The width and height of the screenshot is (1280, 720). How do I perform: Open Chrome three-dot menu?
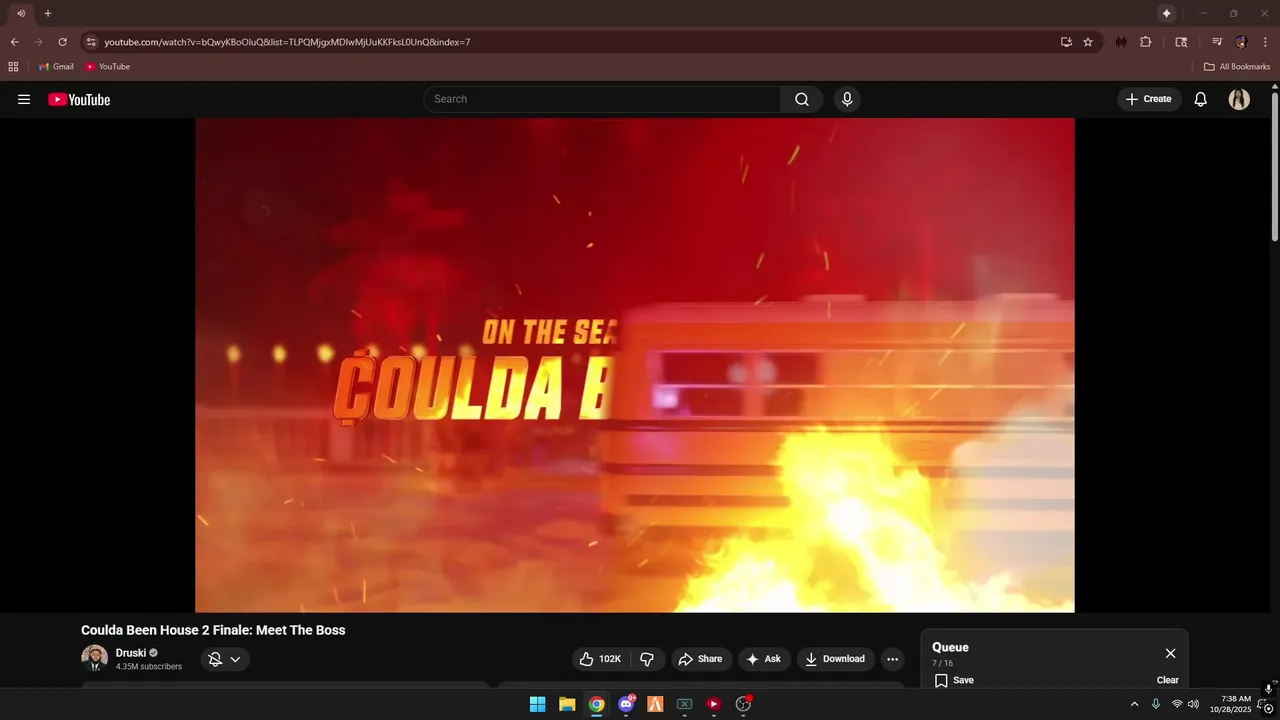tap(1265, 42)
